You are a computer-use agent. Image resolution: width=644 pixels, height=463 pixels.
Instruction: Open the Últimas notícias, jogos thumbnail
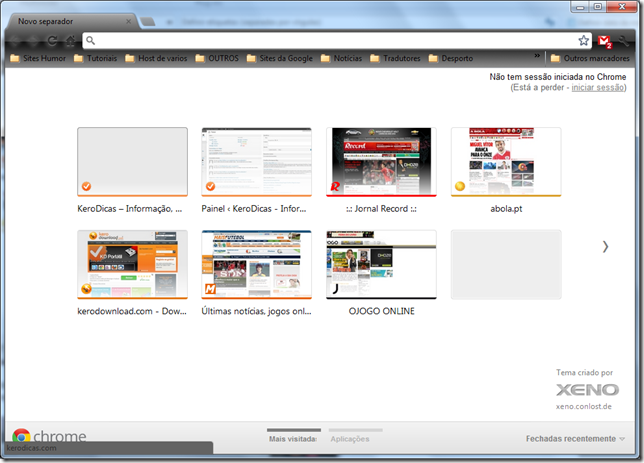(x=256, y=265)
